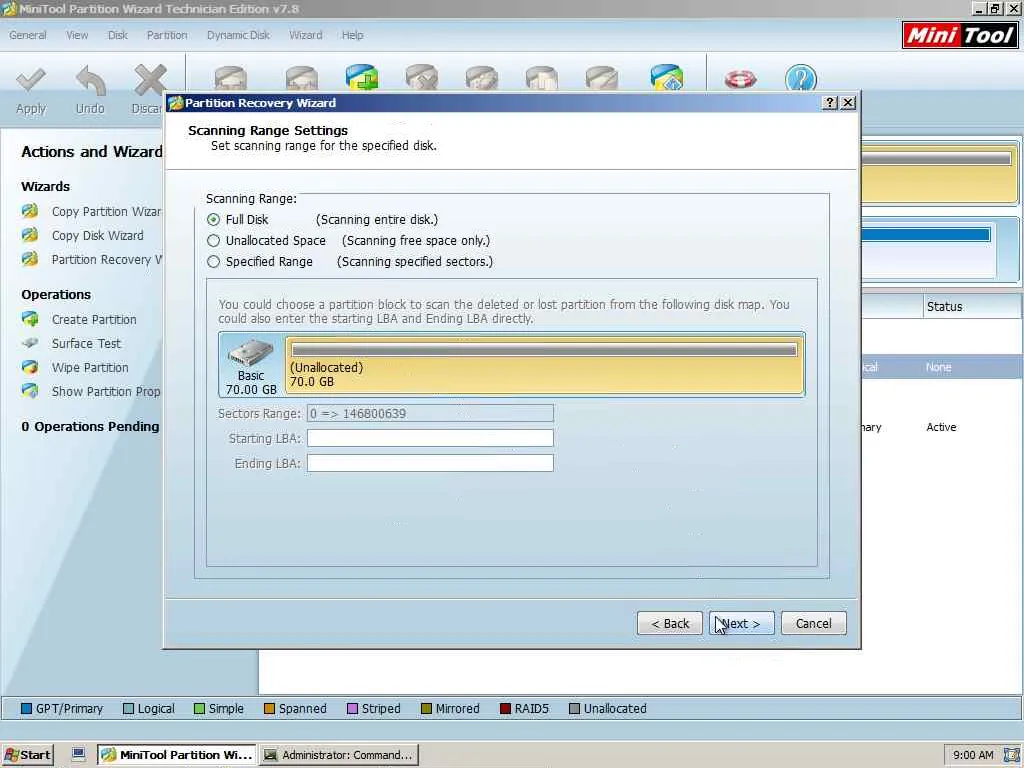Click the Surface Test sidebar icon

tap(30, 343)
